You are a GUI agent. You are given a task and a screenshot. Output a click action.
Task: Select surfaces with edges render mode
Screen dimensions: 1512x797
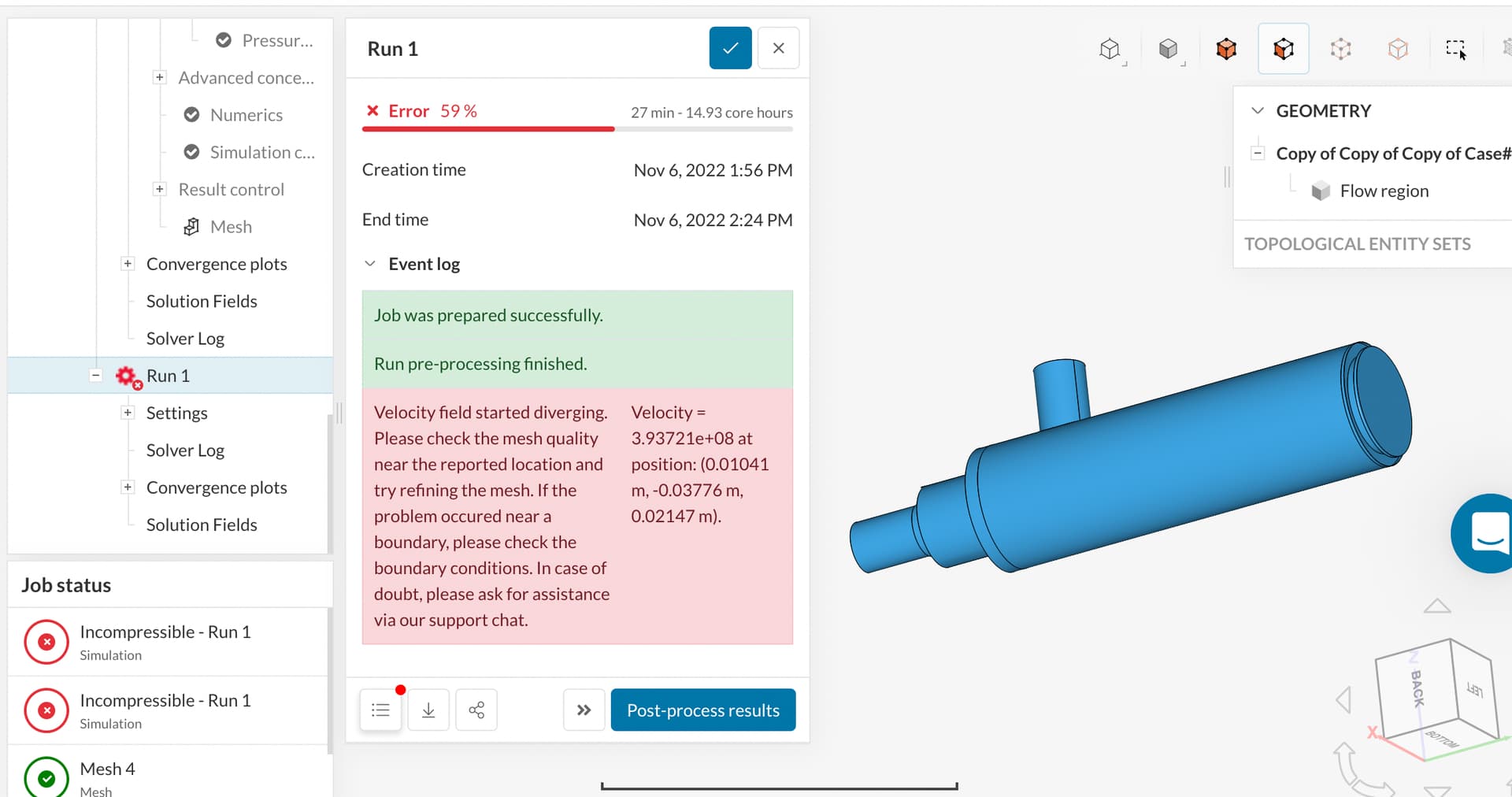click(1226, 48)
